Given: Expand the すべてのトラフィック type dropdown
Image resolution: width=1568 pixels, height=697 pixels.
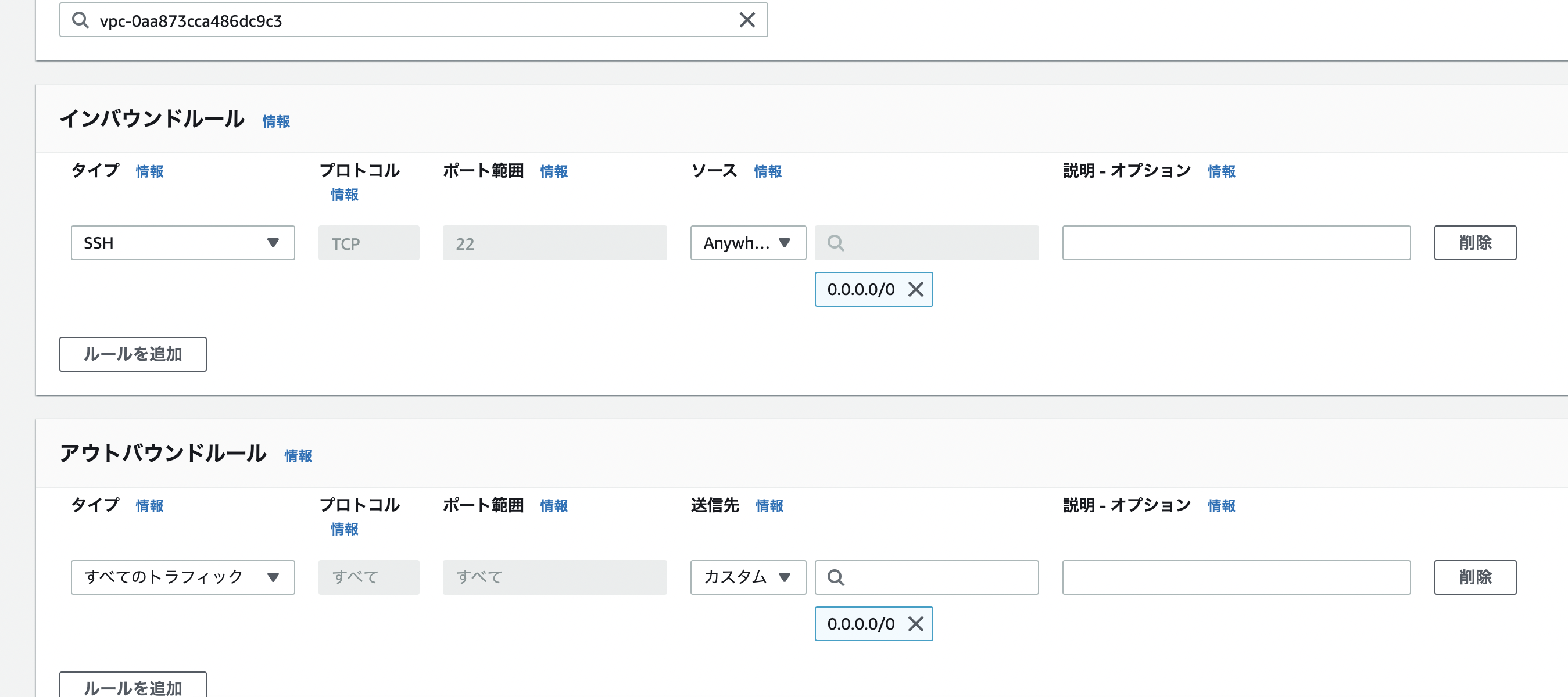Looking at the screenshot, I should 182,577.
